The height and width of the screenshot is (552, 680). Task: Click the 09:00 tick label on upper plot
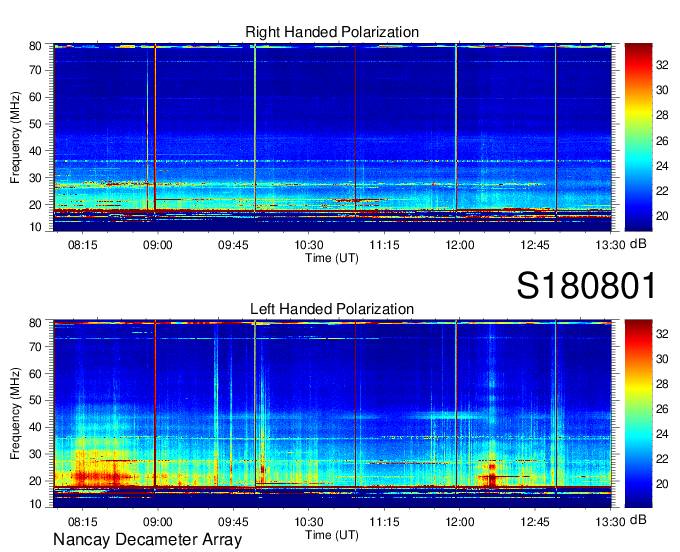[x=157, y=245]
